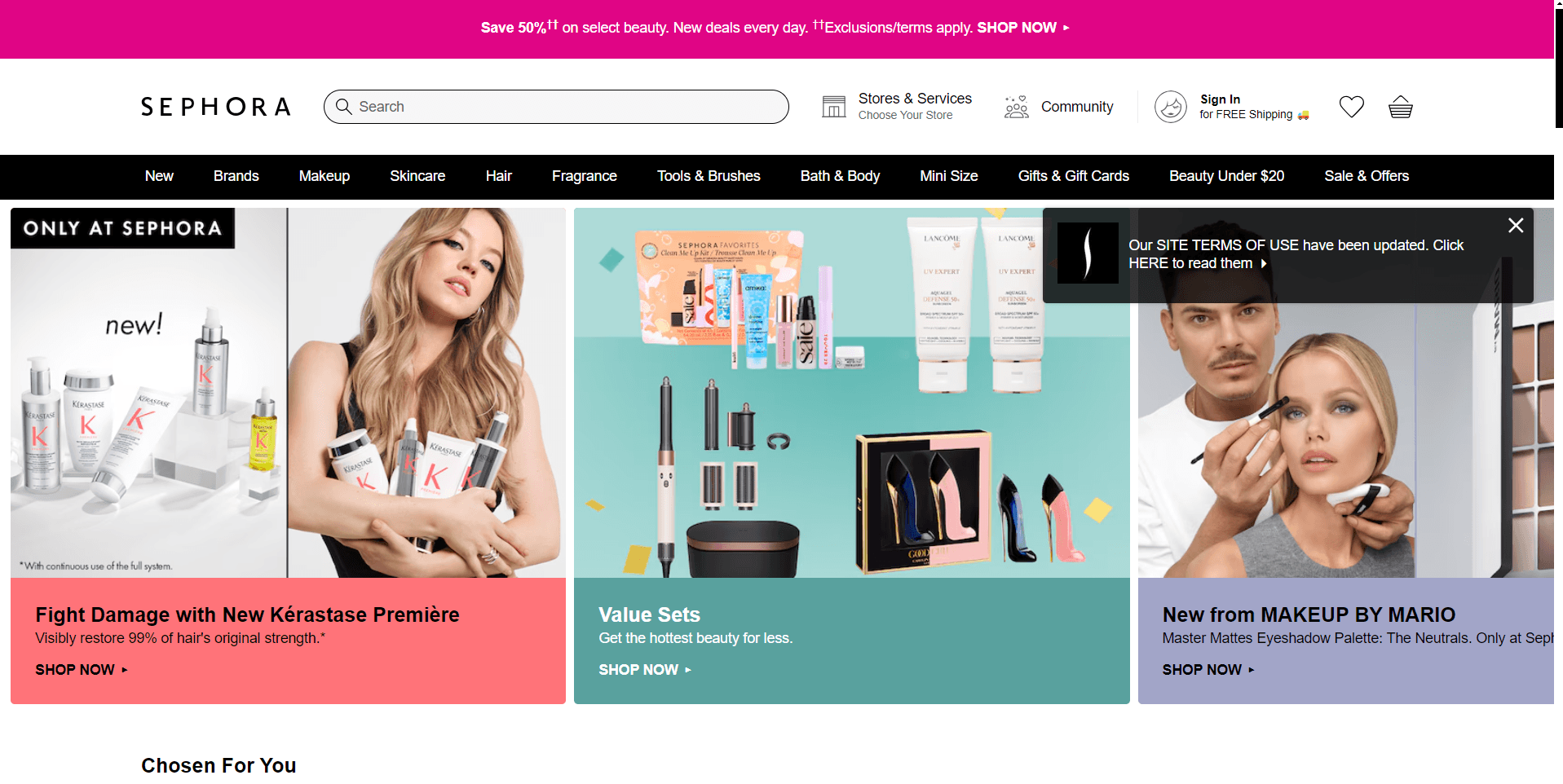Click the site terms of use notification text
1563x784 pixels.
tap(1296, 254)
